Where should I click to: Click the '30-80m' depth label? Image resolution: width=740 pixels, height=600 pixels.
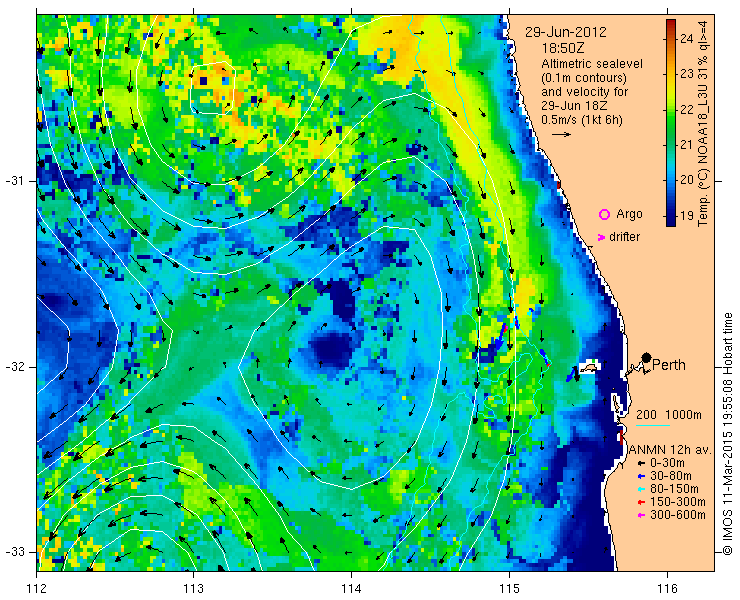click(x=671, y=476)
